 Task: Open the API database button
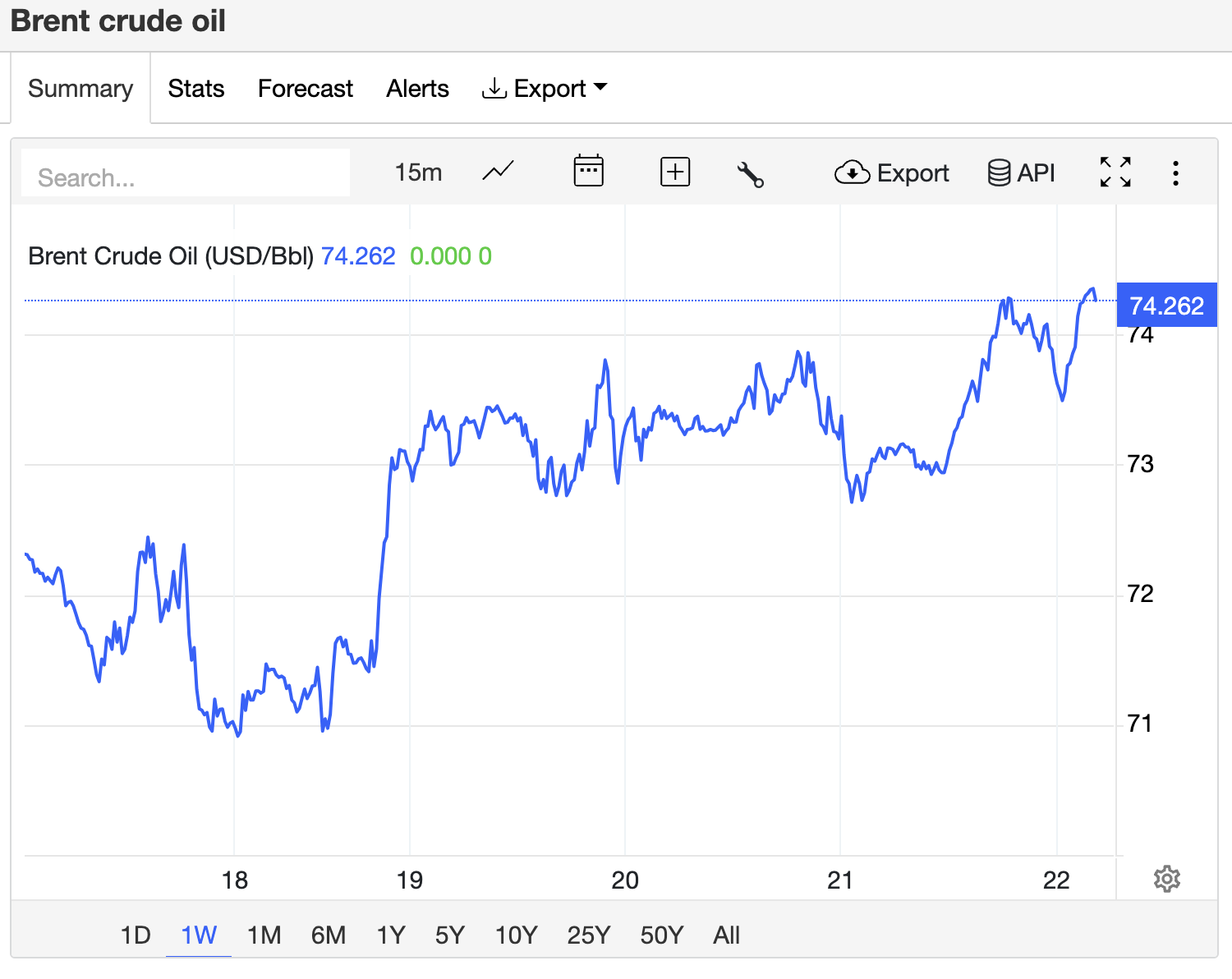click(x=1021, y=173)
